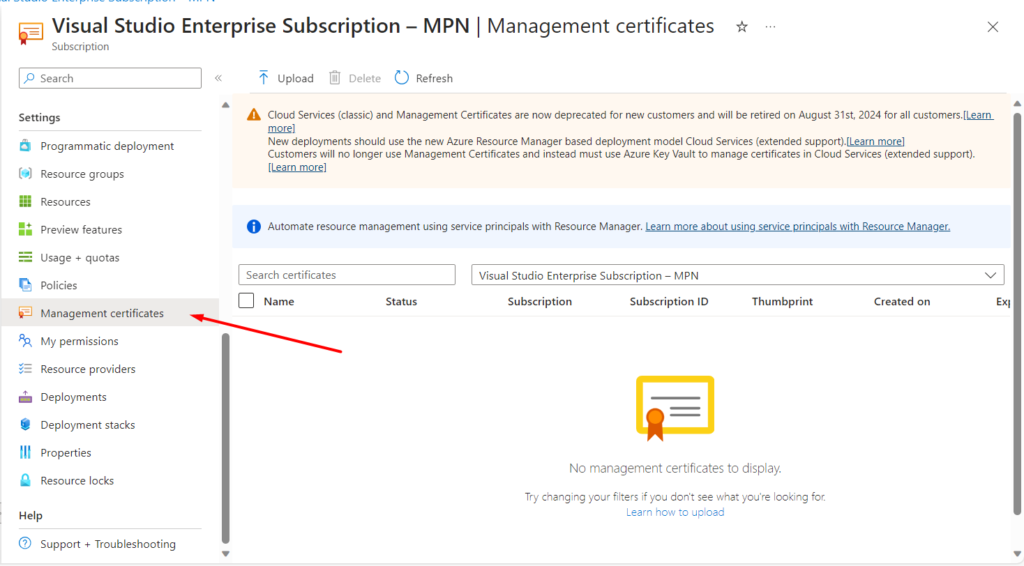Sort by the Name column header
The width and height of the screenshot is (1024, 566).
[279, 301]
